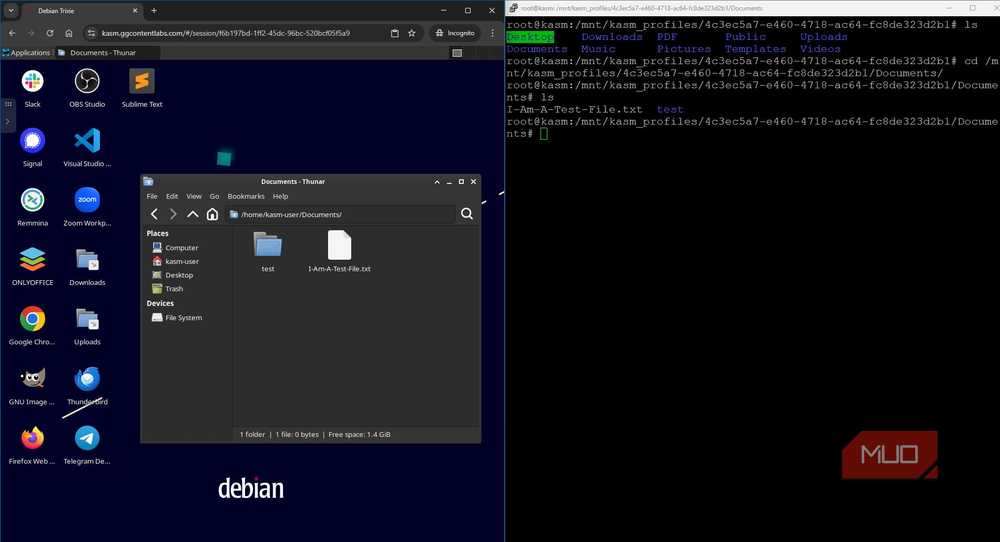Open the Signal desktop icon
This screenshot has height=542, width=1000.
tap(33, 141)
